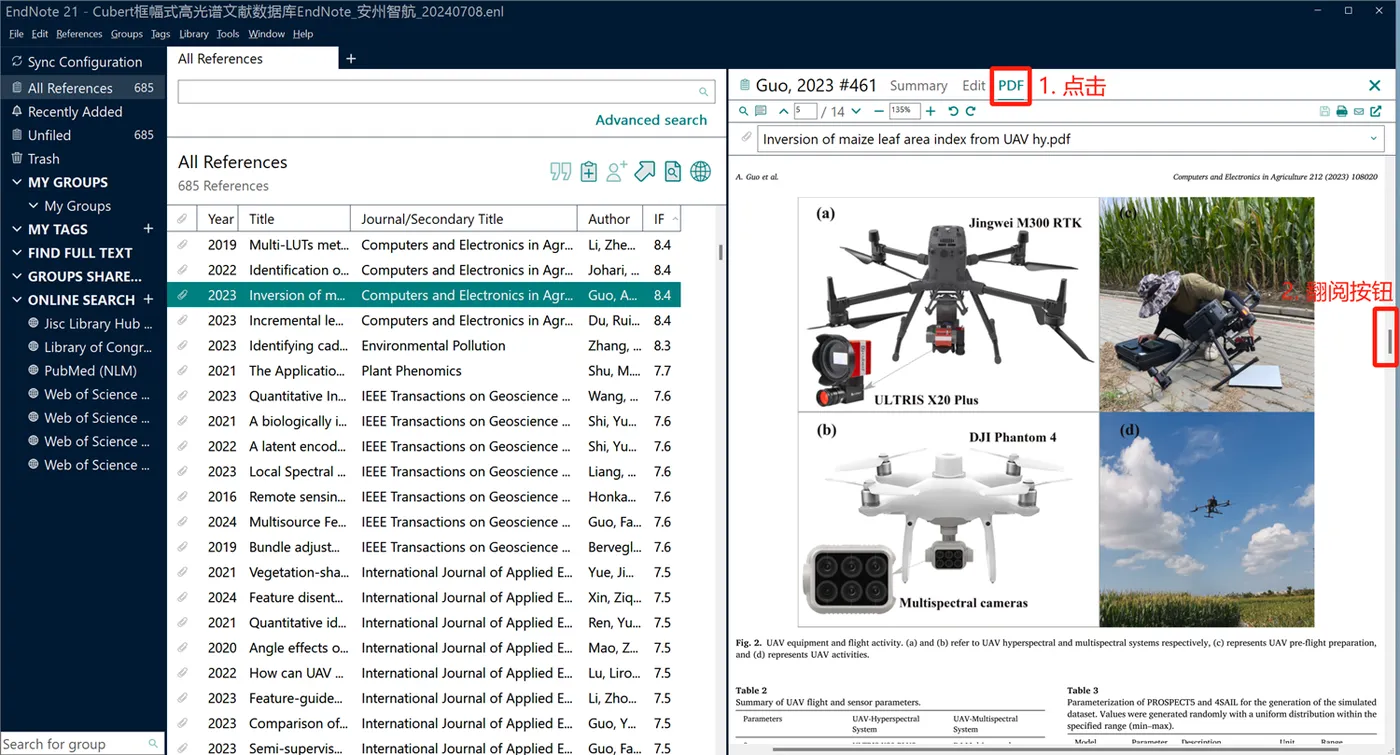
Task: Switch to the PDF tab
Action: (x=1011, y=86)
